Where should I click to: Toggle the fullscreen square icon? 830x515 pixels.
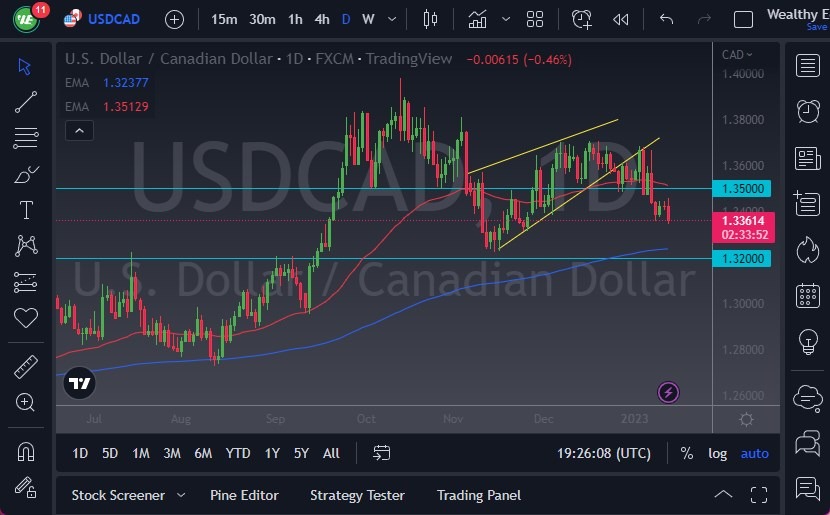743,20
